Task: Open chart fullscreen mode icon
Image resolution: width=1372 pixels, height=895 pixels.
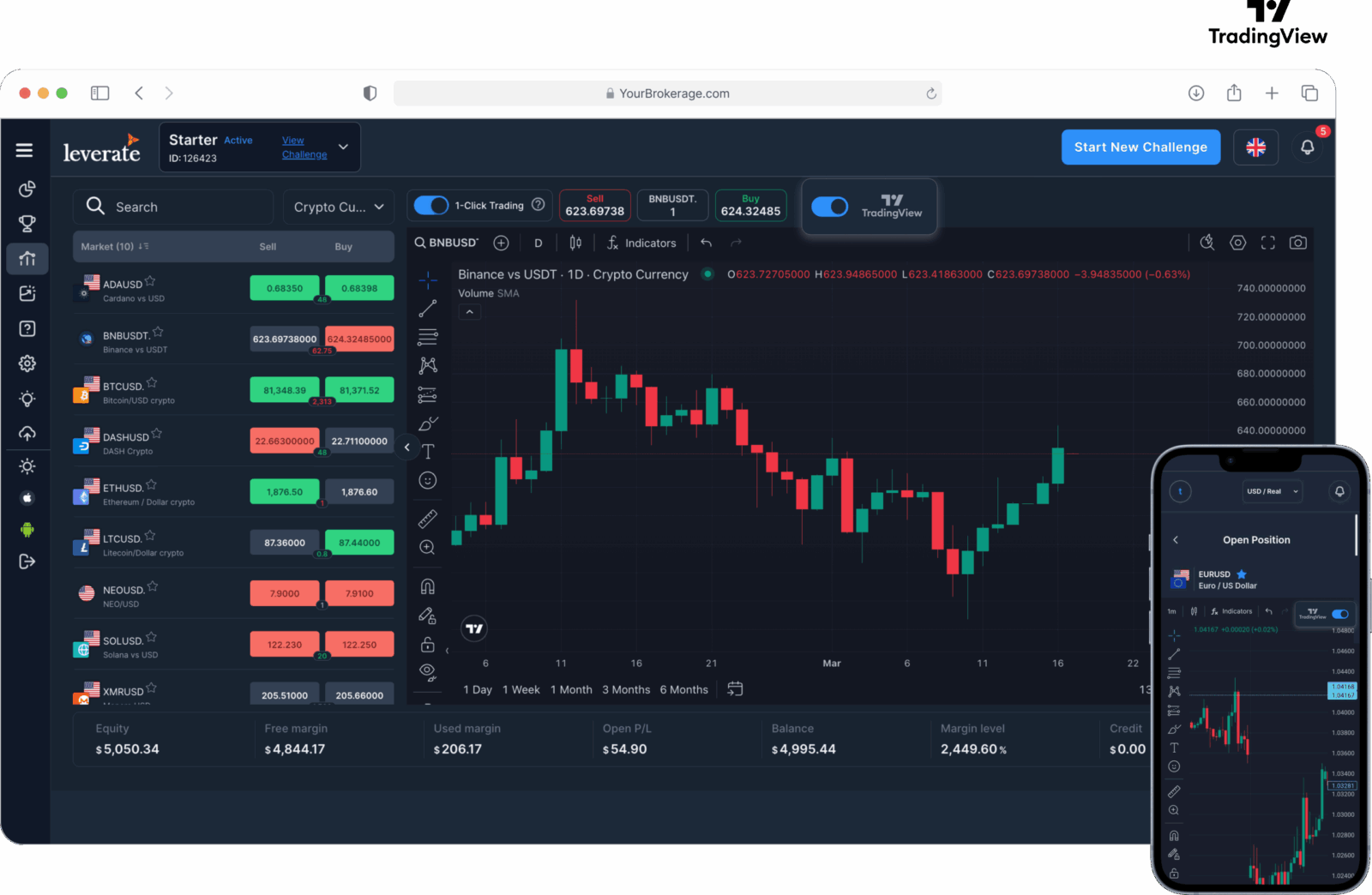Action: (1268, 243)
